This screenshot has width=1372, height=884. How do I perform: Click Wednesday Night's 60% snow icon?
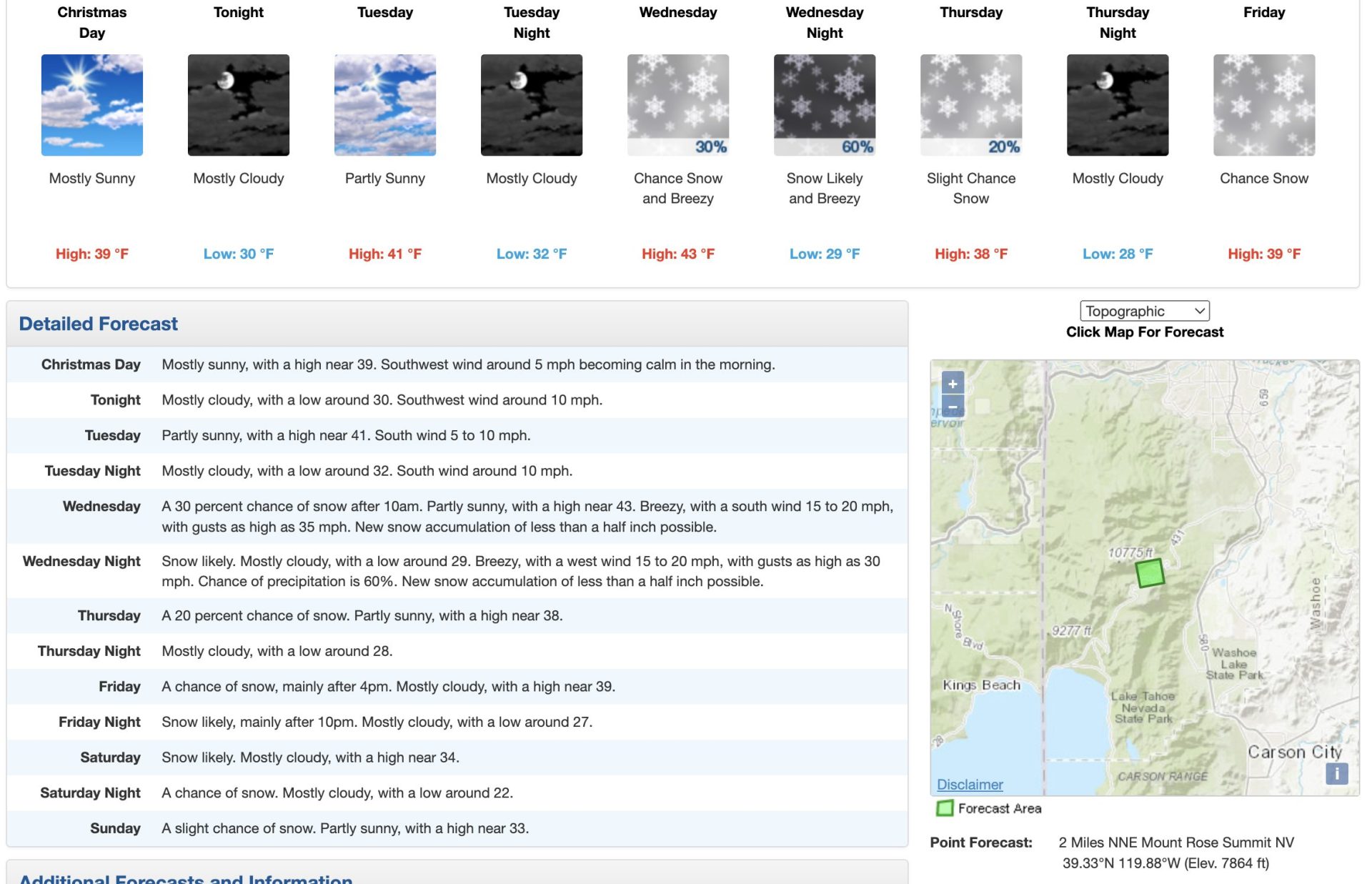(825, 105)
